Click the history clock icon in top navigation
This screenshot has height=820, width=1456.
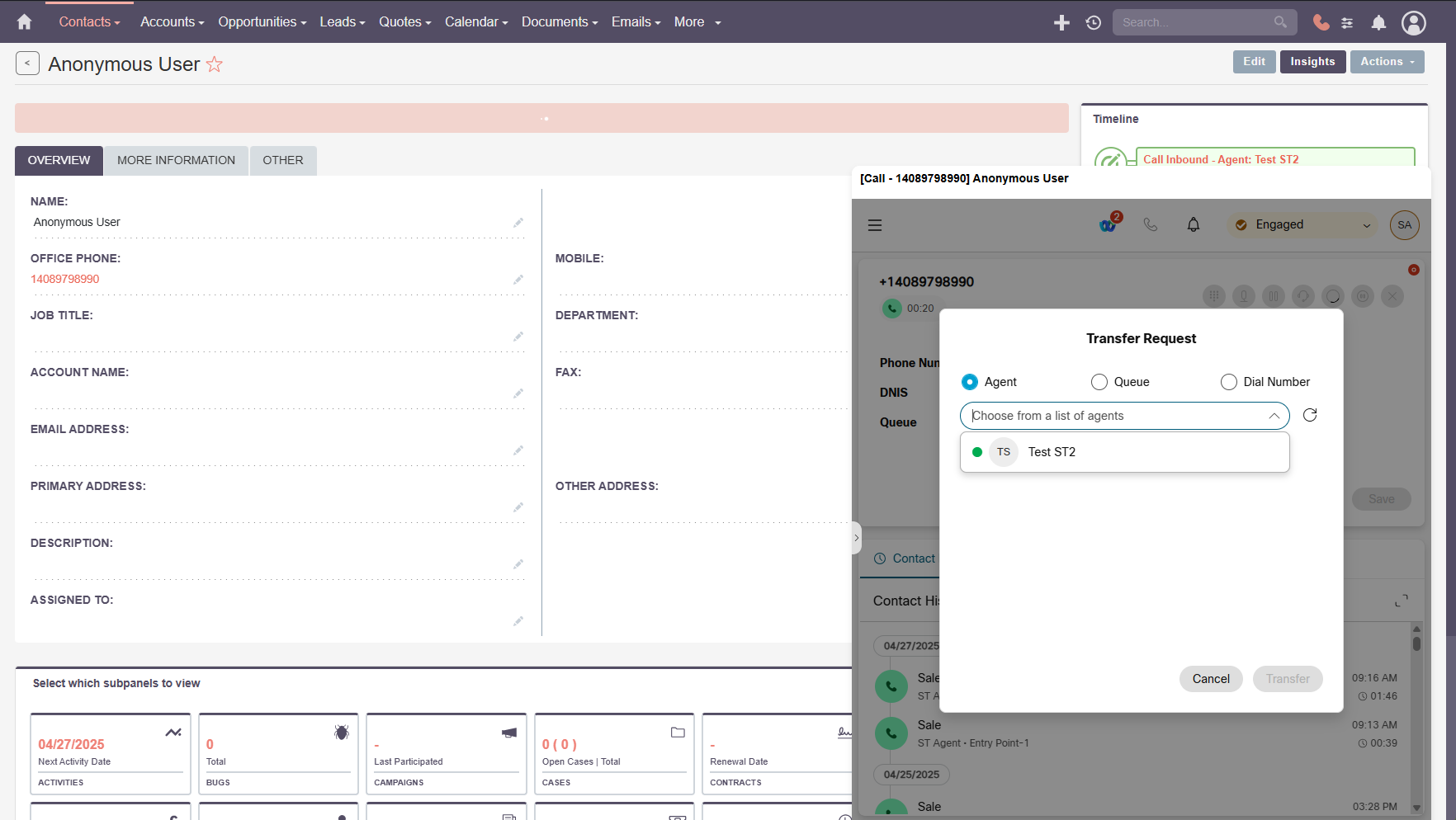click(x=1094, y=22)
